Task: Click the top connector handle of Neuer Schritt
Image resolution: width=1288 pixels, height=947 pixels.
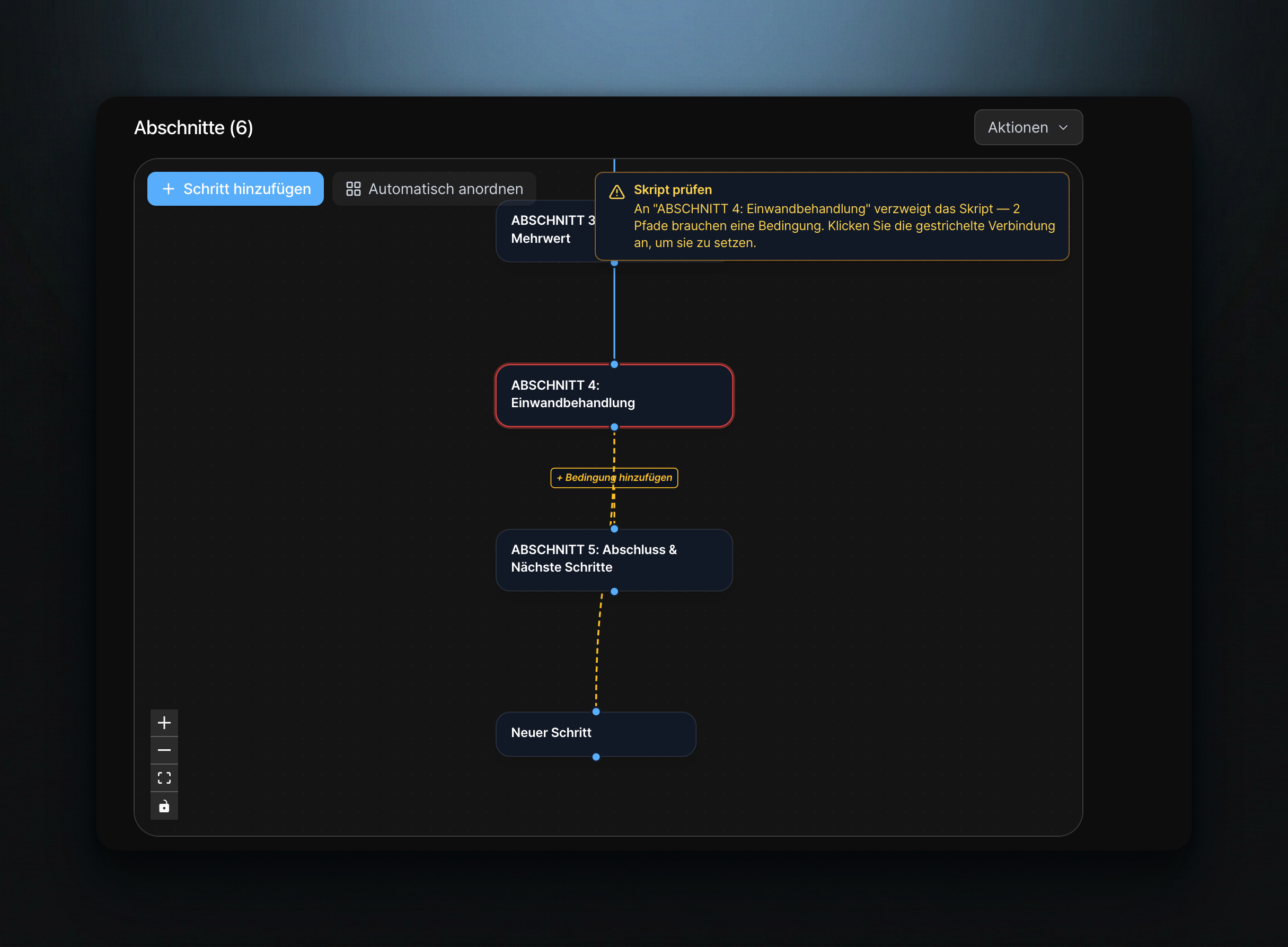Action: click(x=596, y=712)
